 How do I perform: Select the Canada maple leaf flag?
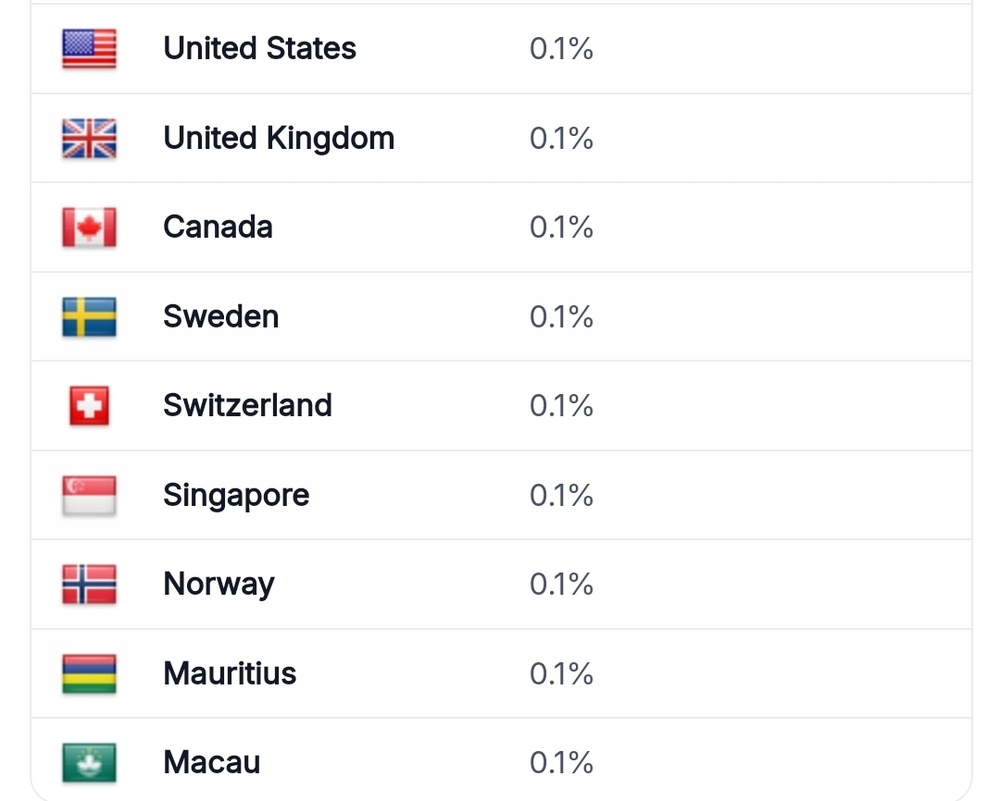[x=89, y=227]
